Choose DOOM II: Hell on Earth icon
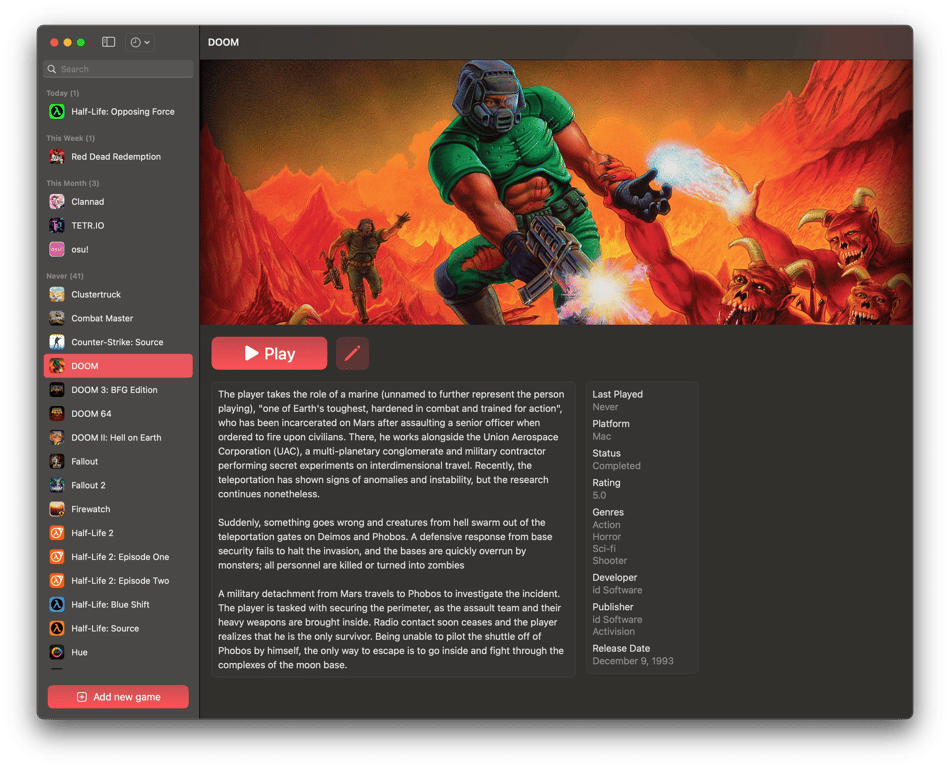Image resolution: width=950 pixels, height=768 pixels. [x=57, y=437]
